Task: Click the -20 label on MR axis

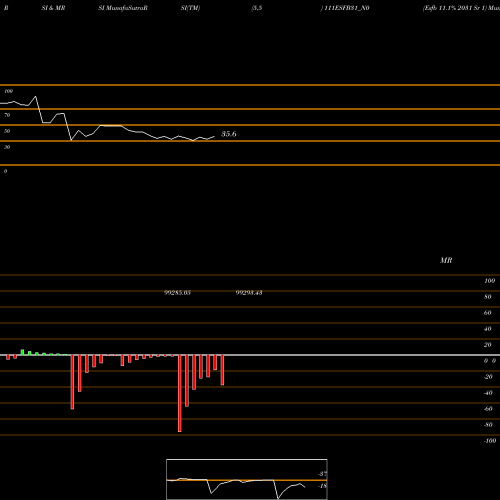Action: [488, 377]
